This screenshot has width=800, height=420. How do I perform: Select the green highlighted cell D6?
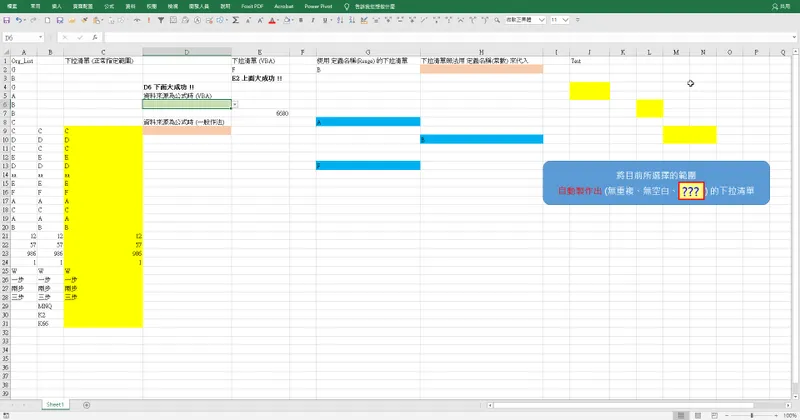click(x=187, y=104)
